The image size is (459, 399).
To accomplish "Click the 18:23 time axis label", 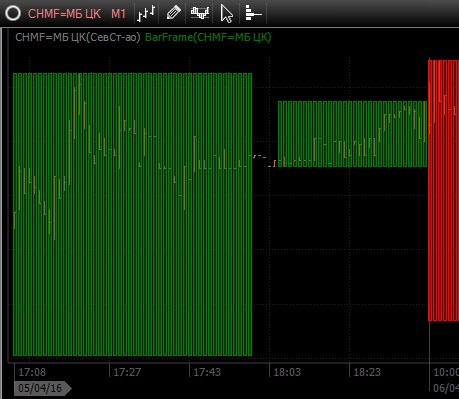I will (x=367, y=372).
